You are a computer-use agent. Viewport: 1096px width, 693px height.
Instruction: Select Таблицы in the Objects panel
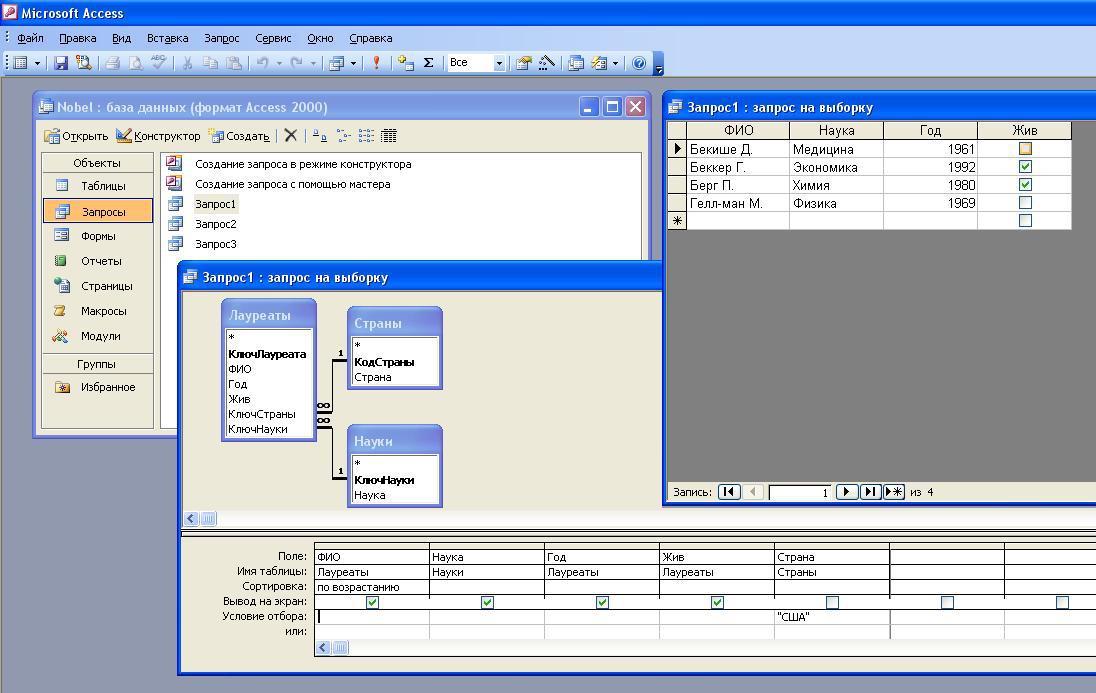103,186
